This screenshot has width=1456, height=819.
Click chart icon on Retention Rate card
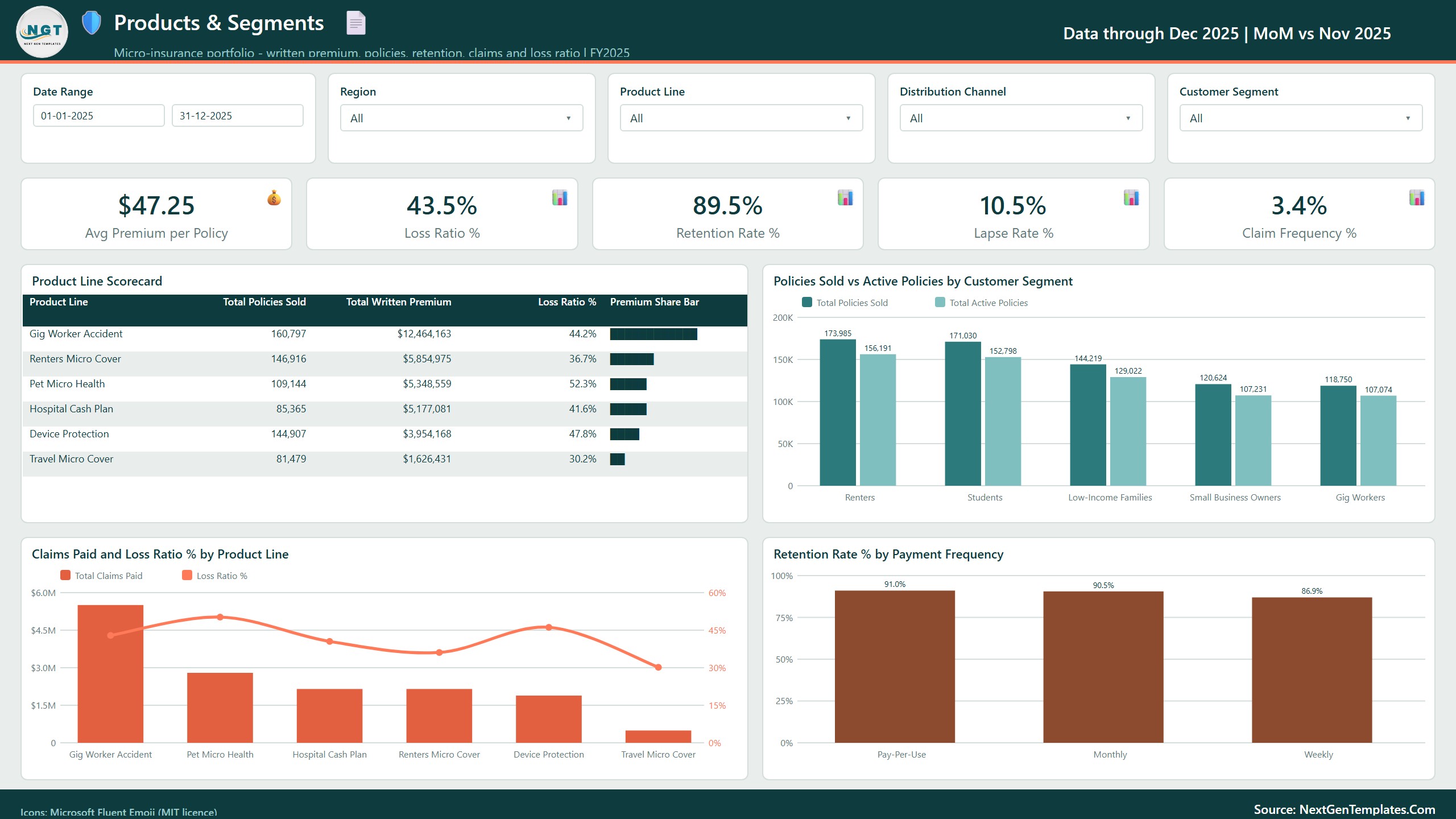845,197
